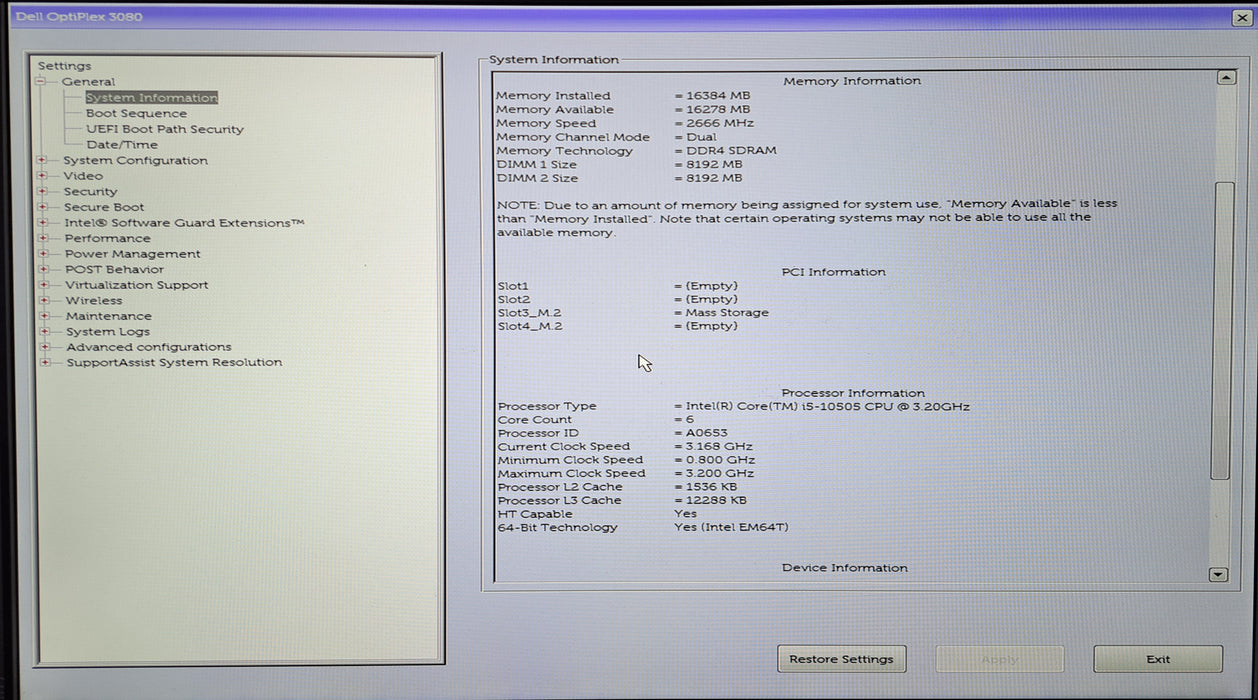Click the scroll down arrow
Viewport: 1258px width, 700px height.
1217,574
